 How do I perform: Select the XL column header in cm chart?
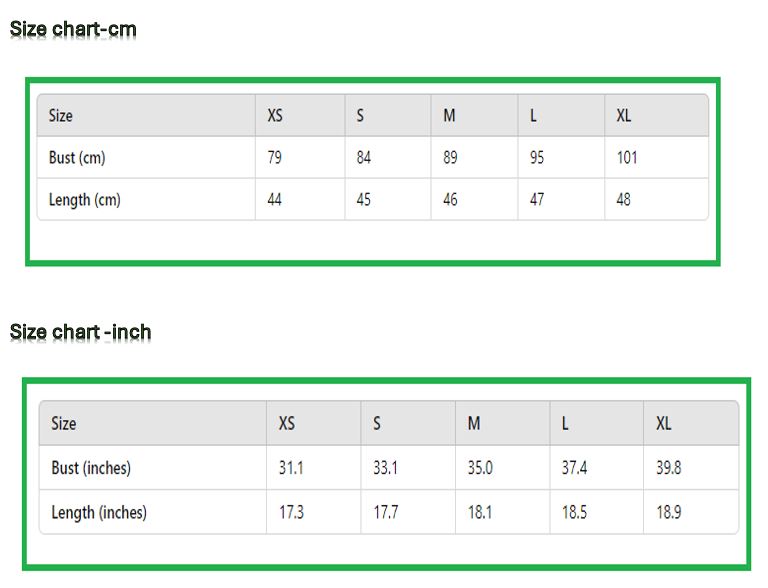[624, 116]
